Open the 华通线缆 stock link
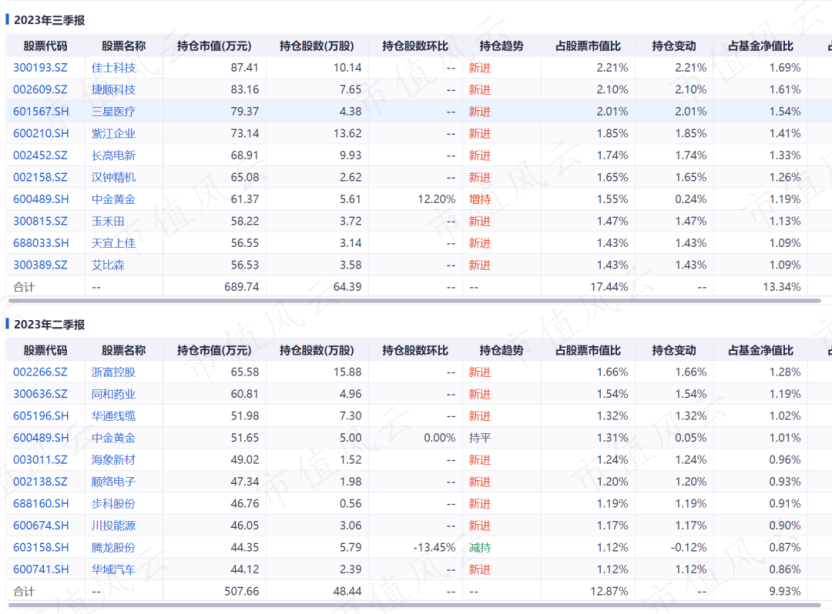Image resolution: width=832 pixels, height=614 pixels. (114, 416)
